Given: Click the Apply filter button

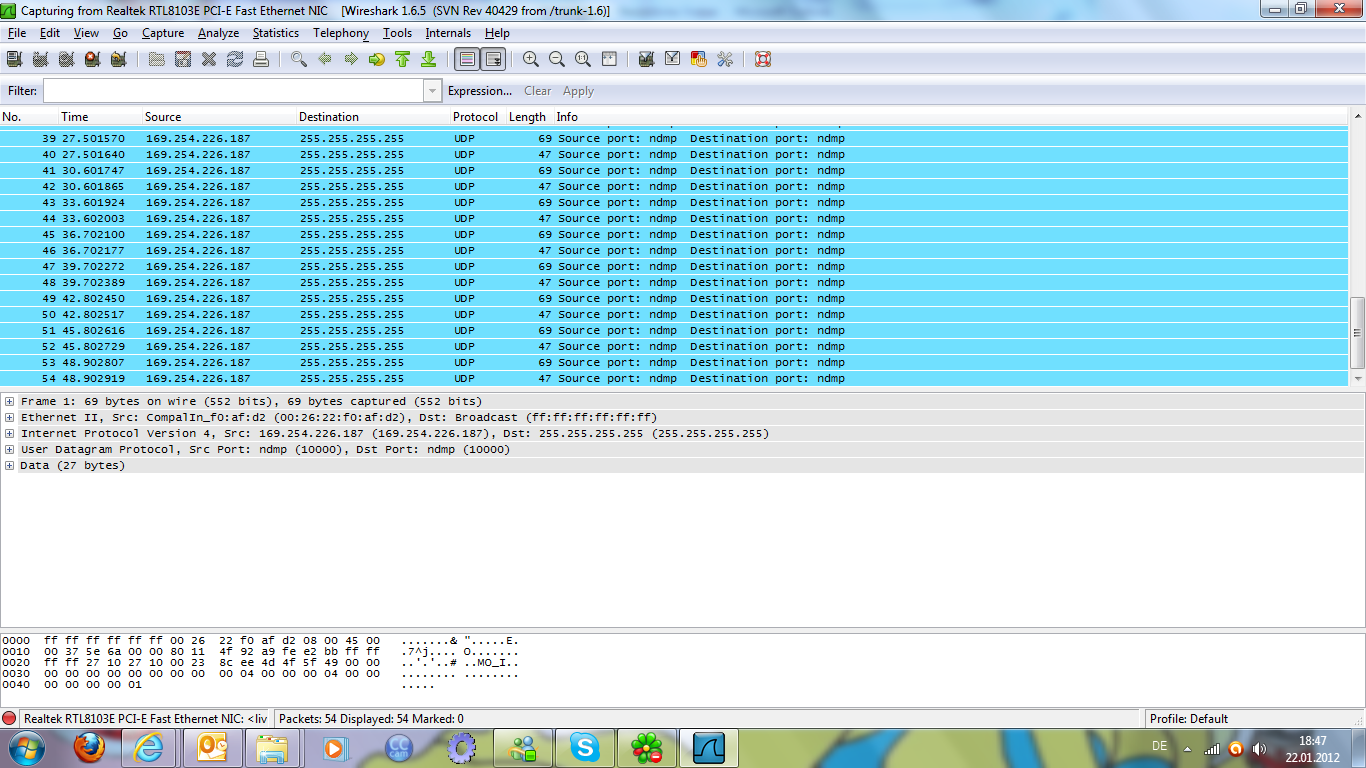Looking at the screenshot, I should coord(578,91).
